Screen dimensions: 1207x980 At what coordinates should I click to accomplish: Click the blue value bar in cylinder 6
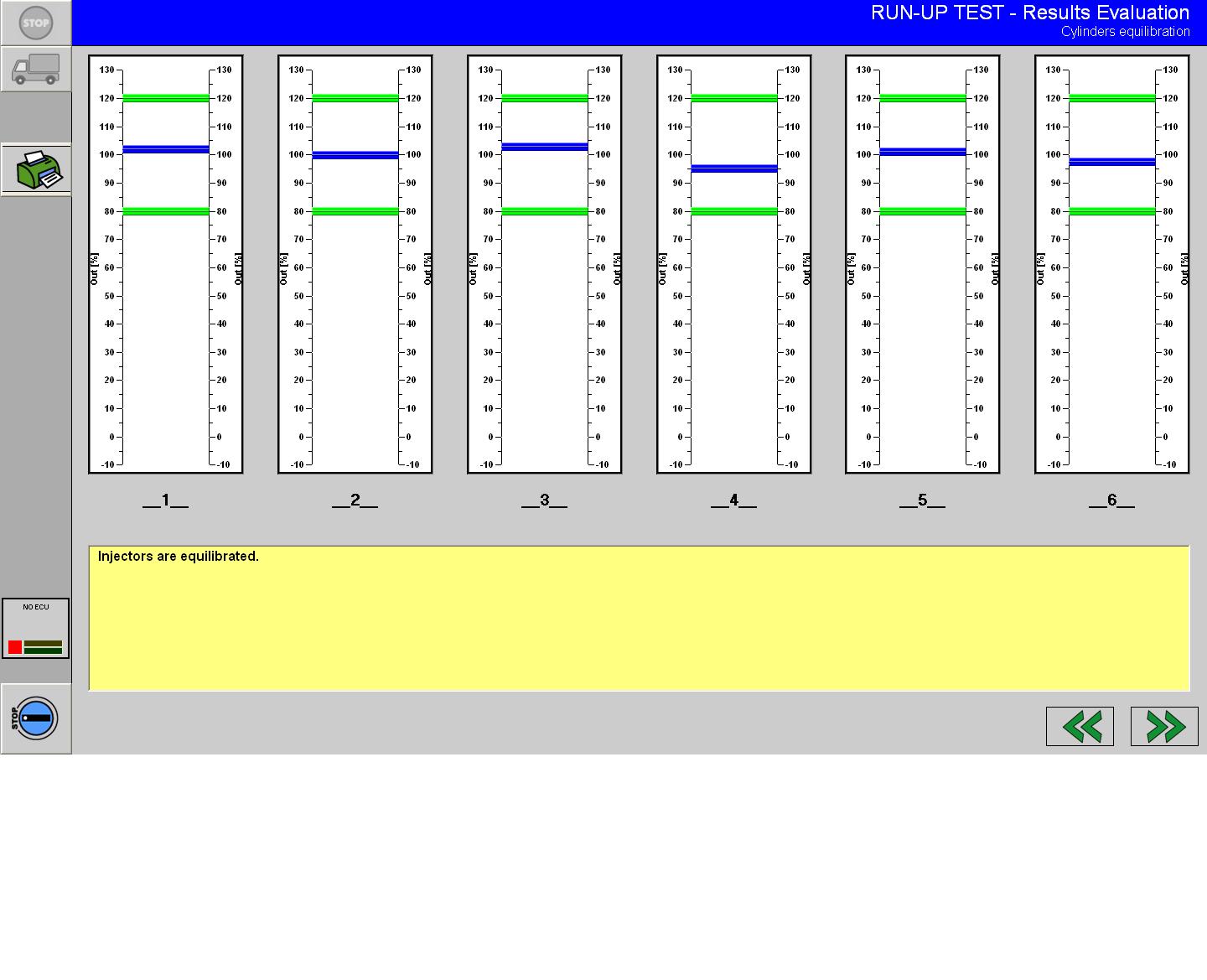(1112, 162)
